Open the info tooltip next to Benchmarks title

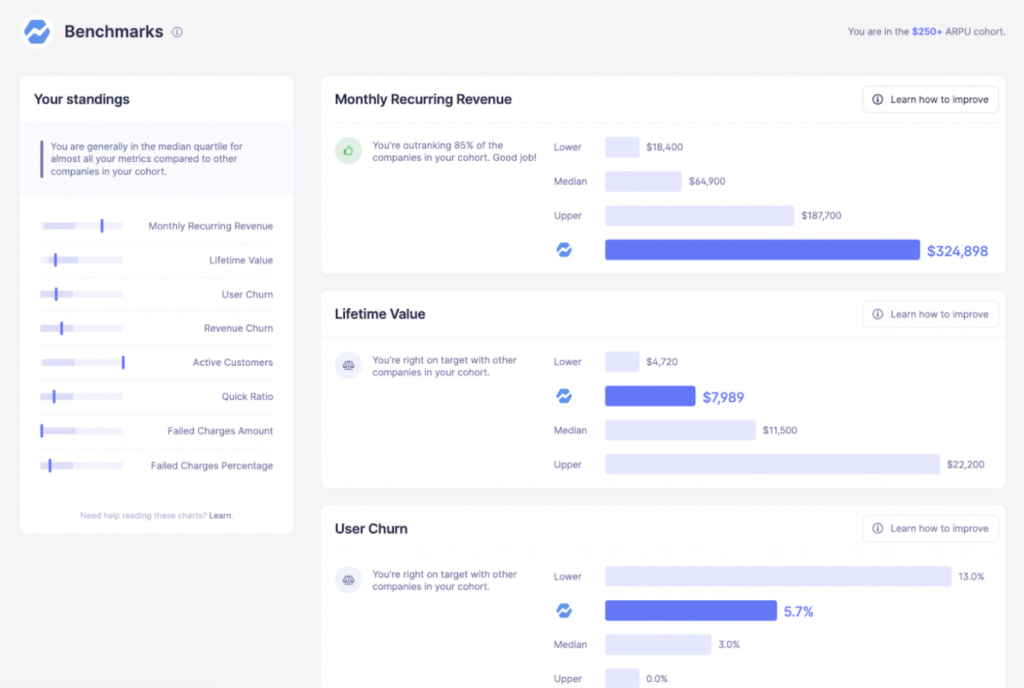tap(177, 31)
